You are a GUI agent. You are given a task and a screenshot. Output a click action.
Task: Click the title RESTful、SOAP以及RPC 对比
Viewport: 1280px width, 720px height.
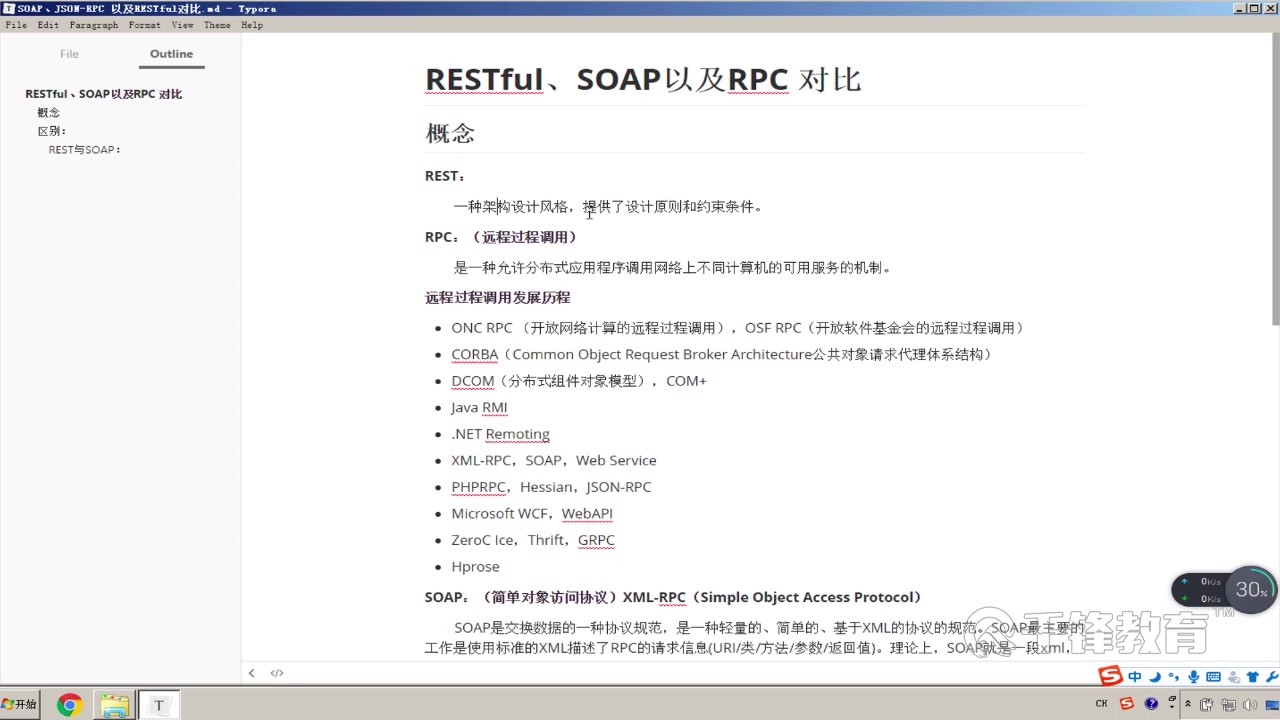(643, 79)
